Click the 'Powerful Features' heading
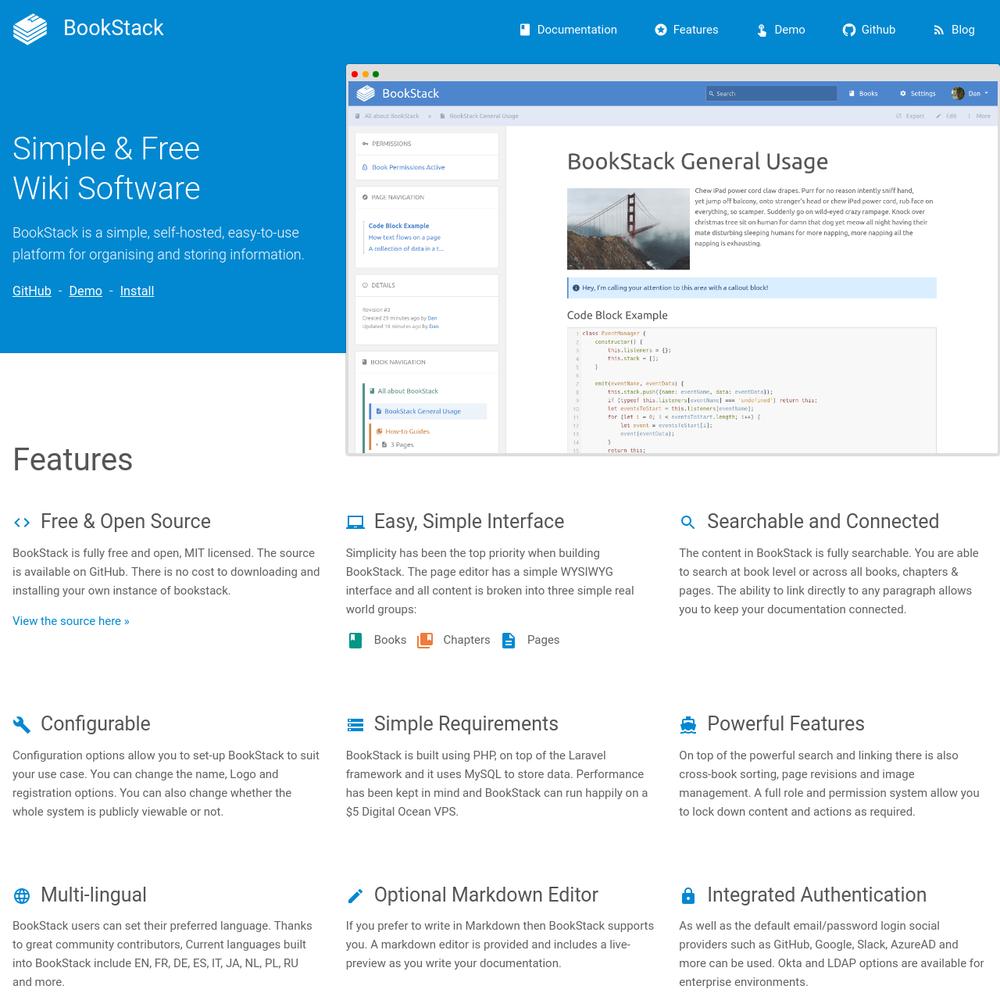Viewport: 1000px width, 1000px height. coord(786,723)
